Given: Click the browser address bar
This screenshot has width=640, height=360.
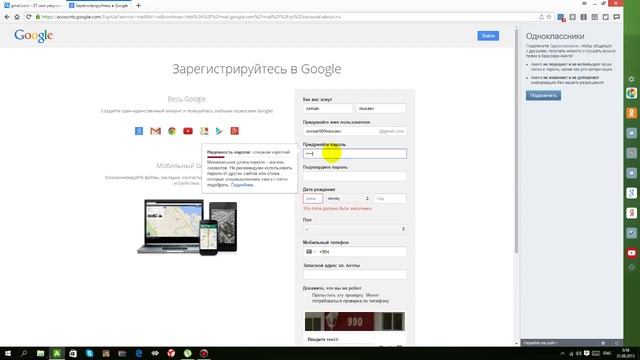Looking at the screenshot, I should [286, 17].
